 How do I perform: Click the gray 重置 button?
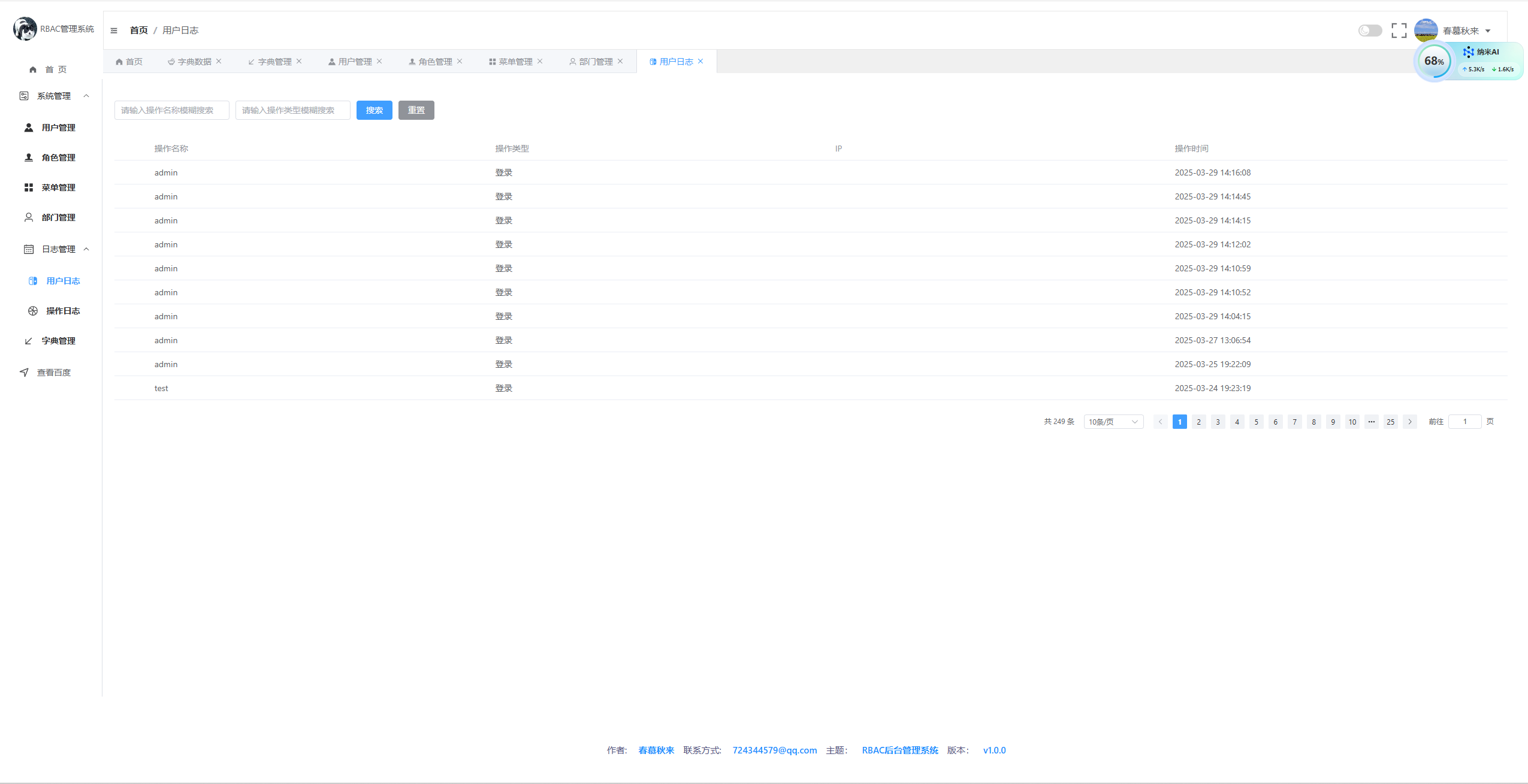tap(416, 110)
